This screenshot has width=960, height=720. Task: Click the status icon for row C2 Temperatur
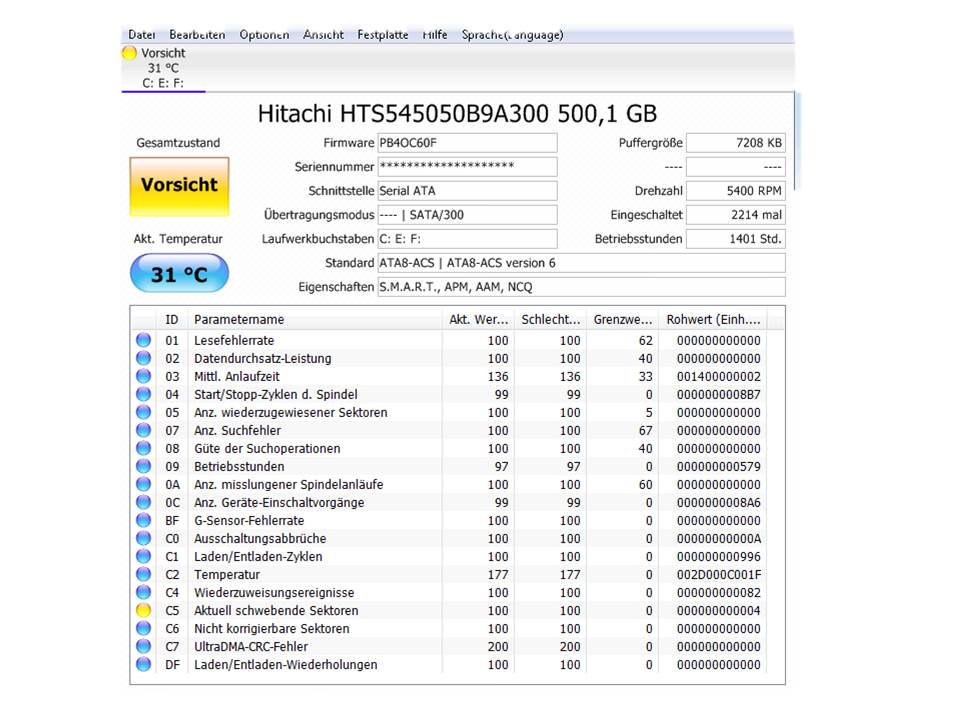pyautogui.click(x=143, y=574)
